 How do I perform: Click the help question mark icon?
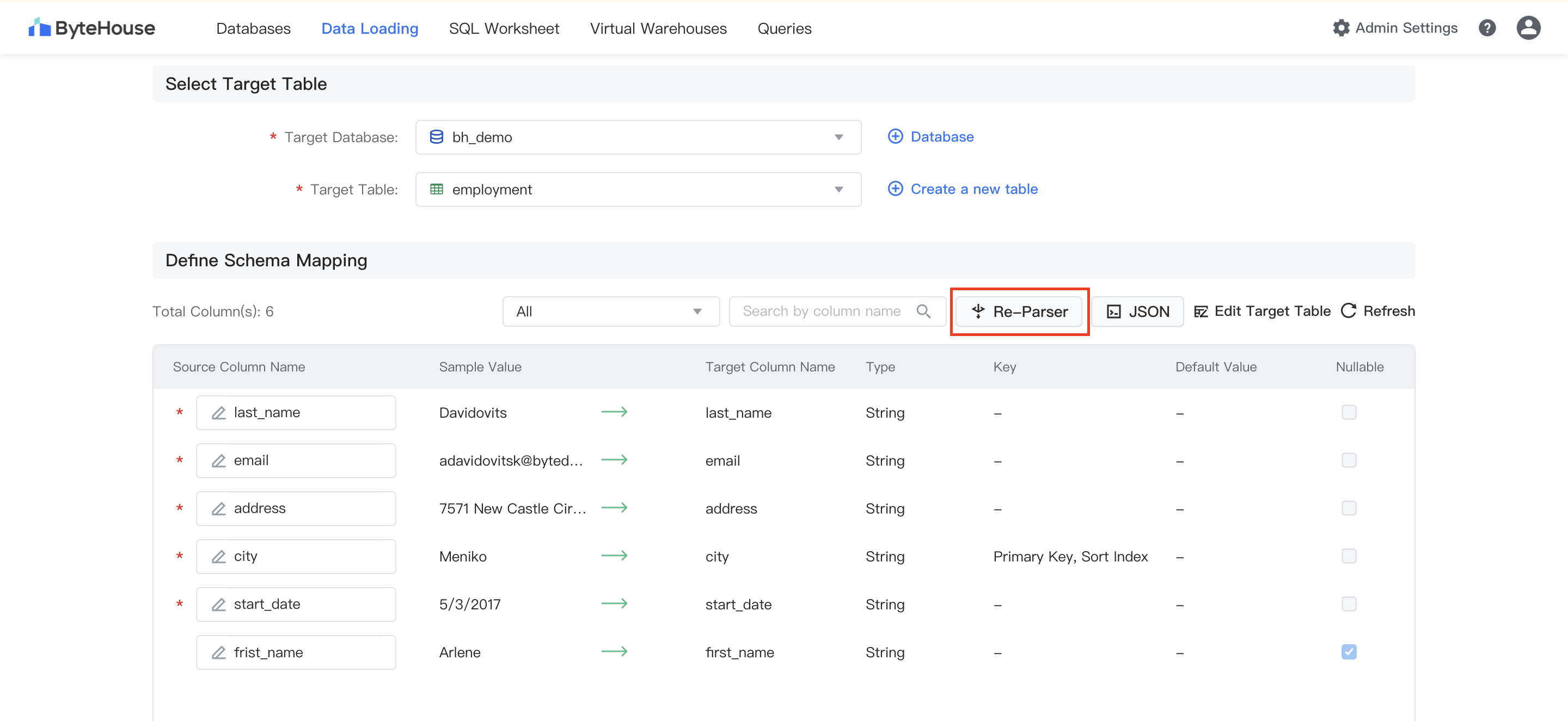point(1486,28)
